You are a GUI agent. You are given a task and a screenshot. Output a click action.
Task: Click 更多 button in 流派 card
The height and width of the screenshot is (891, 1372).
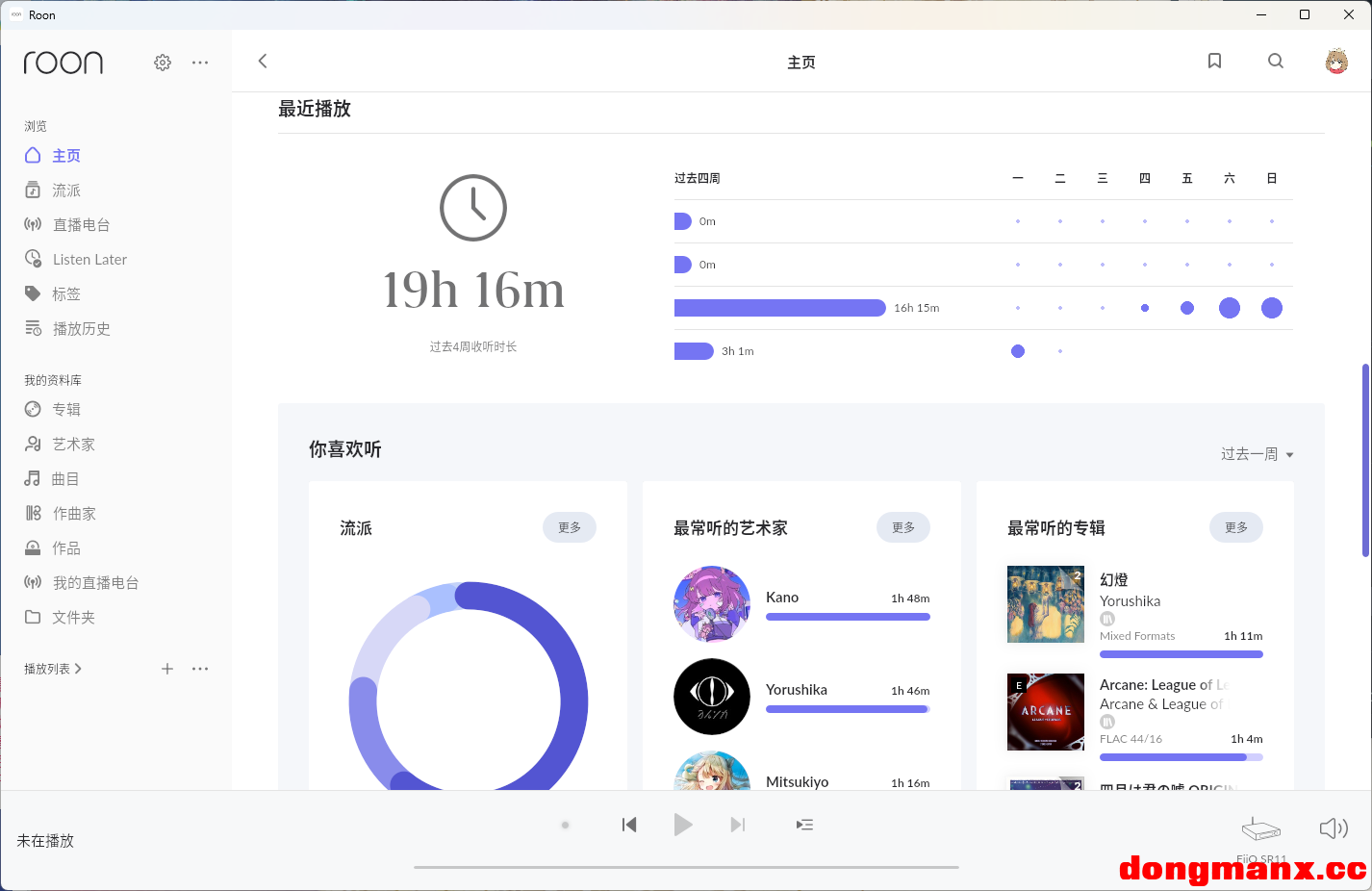pyautogui.click(x=570, y=527)
